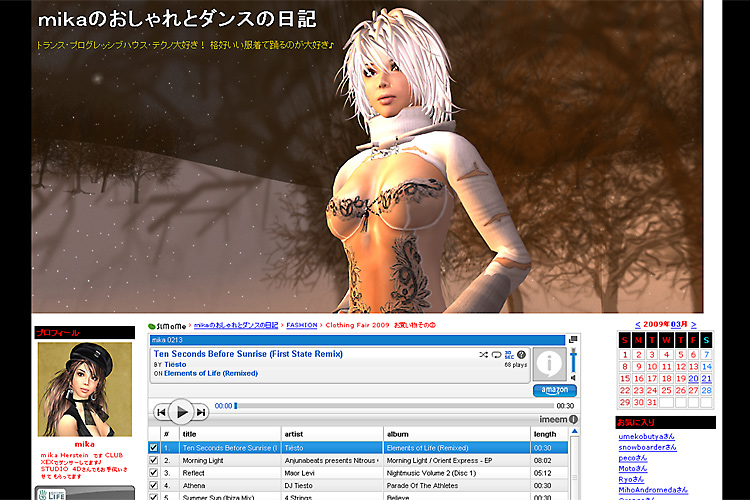Buy the track via amazon button
The image size is (750, 500).
tap(555, 390)
